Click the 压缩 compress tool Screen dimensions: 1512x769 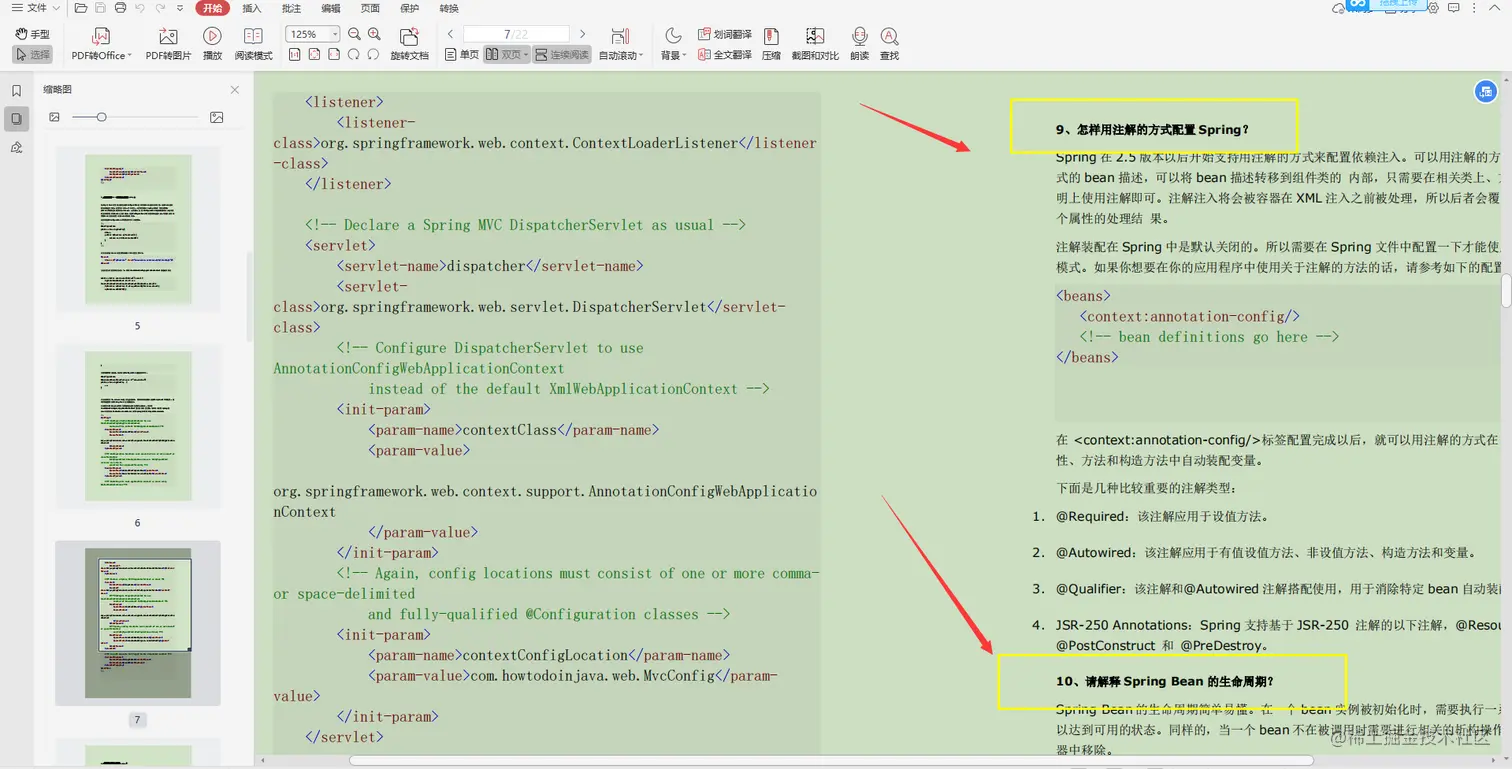click(x=771, y=45)
